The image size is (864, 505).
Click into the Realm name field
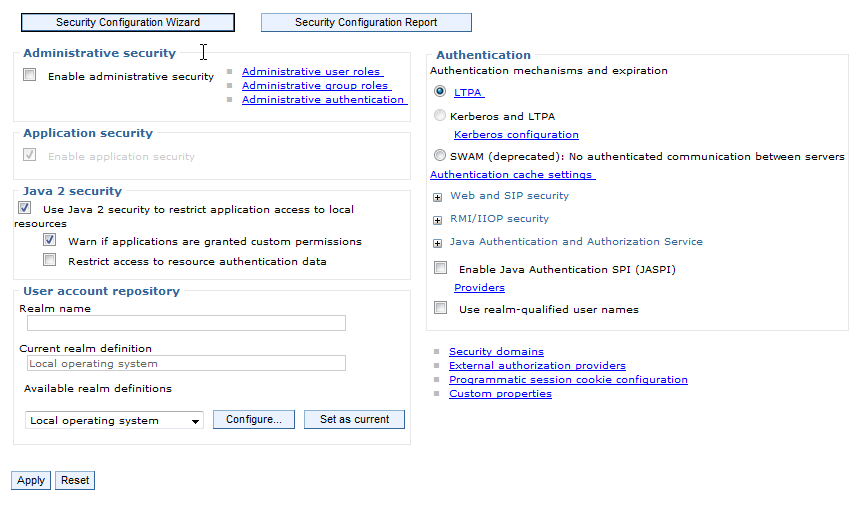[x=186, y=323]
